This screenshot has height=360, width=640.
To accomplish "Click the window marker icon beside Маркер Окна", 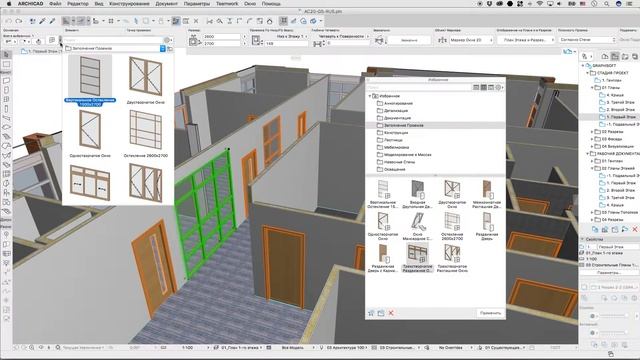I will tap(442, 40).
